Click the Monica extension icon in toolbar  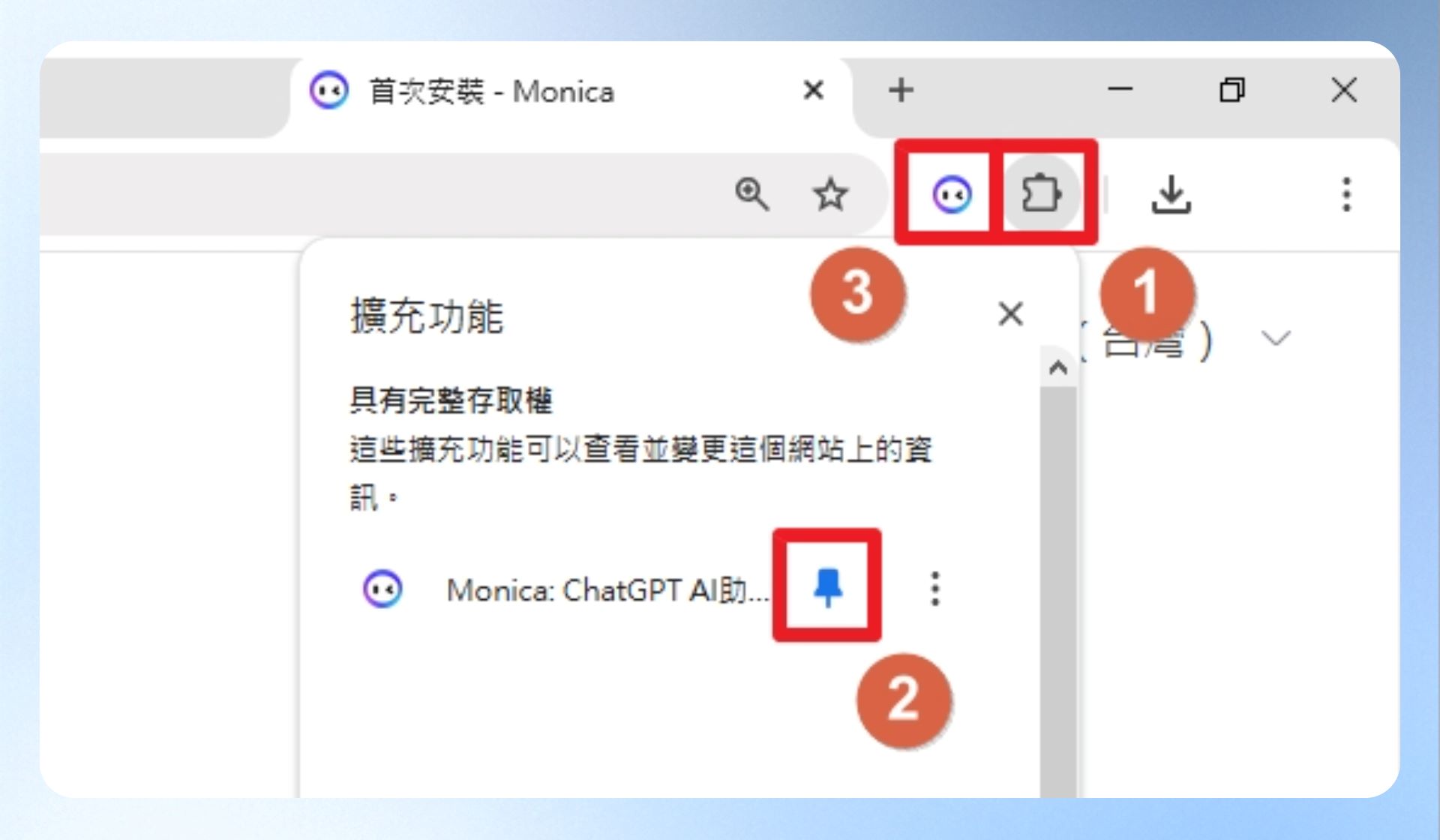(x=952, y=194)
